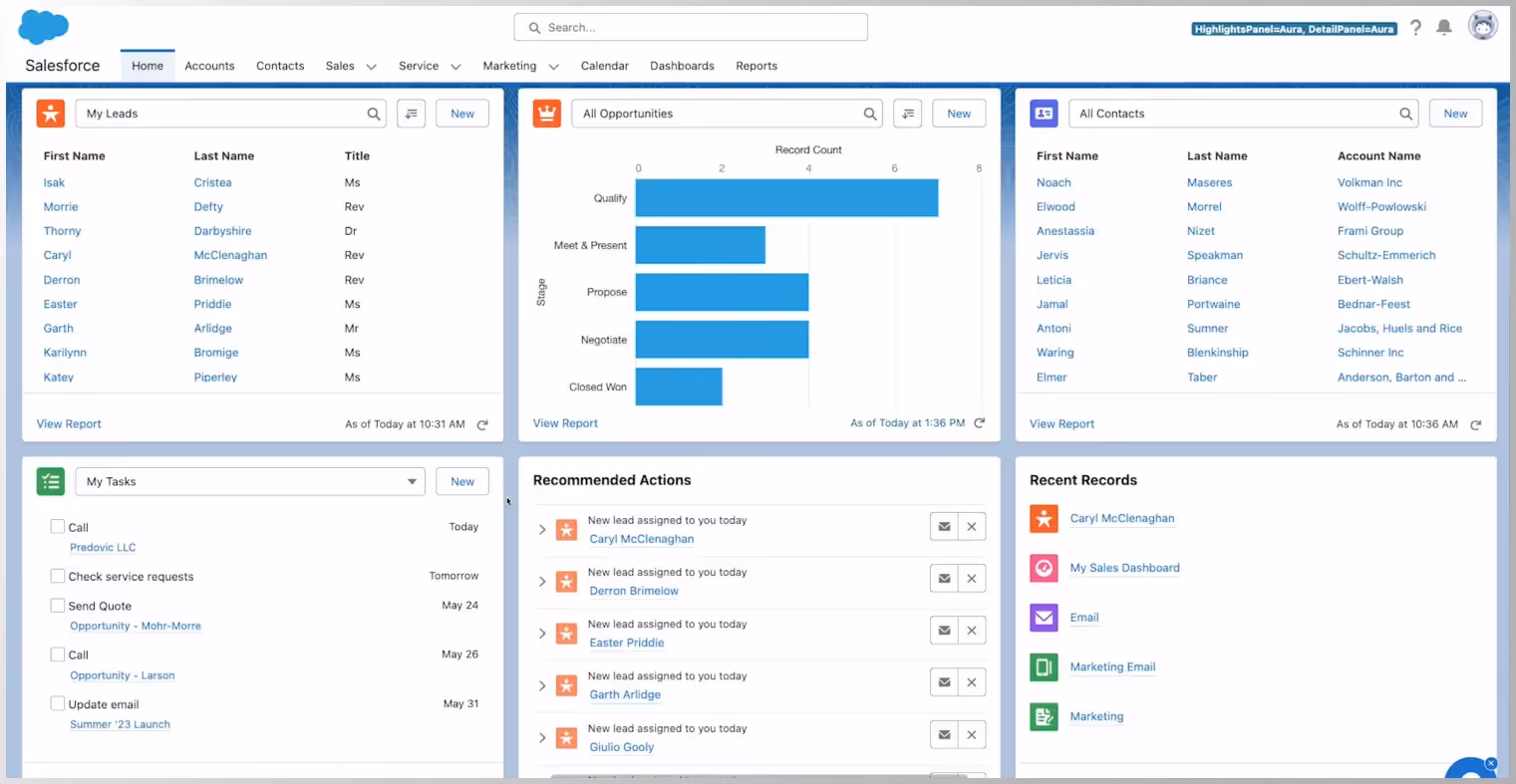Click the Meet & Present chart bar
The width and height of the screenshot is (1516, 784).
coord(701,245)
